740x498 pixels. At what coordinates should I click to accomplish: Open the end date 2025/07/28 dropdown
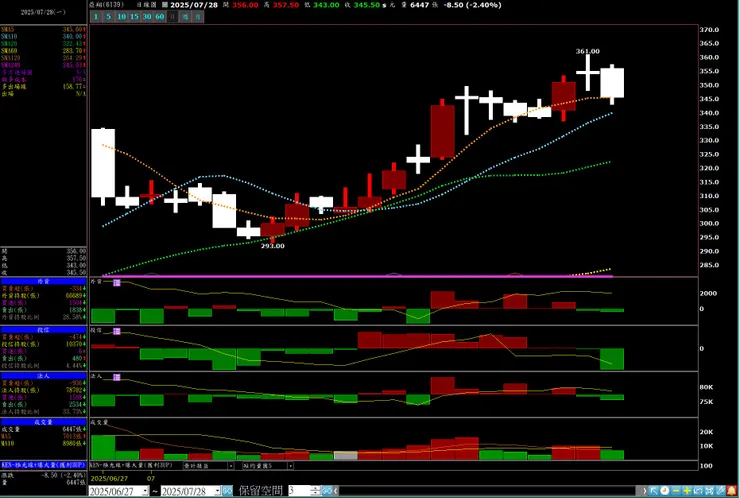[217, 491]
